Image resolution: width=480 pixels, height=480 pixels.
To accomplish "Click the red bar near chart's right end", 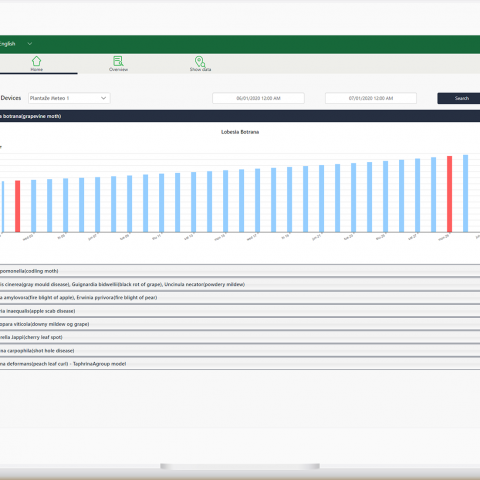I will coord(449,194).
